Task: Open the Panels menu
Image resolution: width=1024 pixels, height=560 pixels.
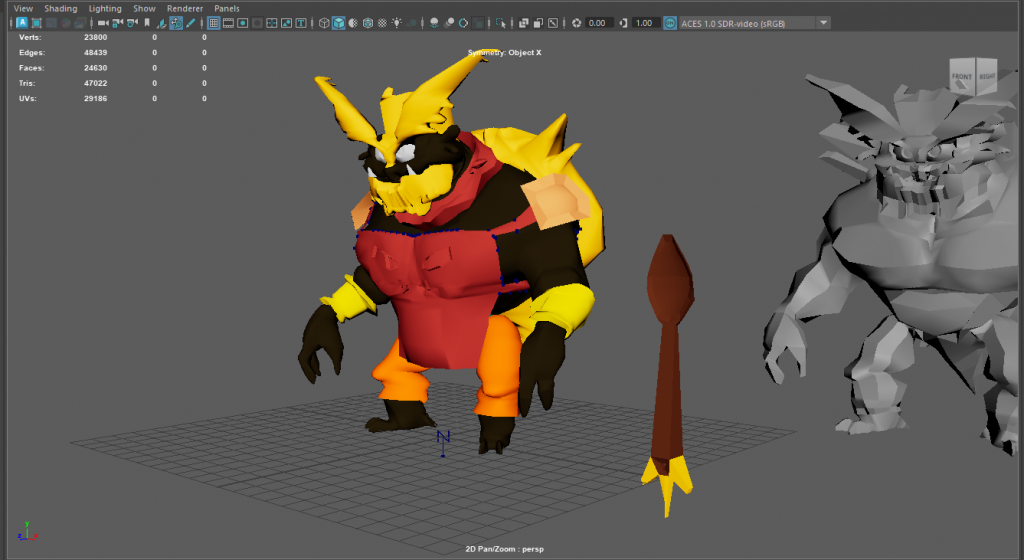Action: [227, 8]
